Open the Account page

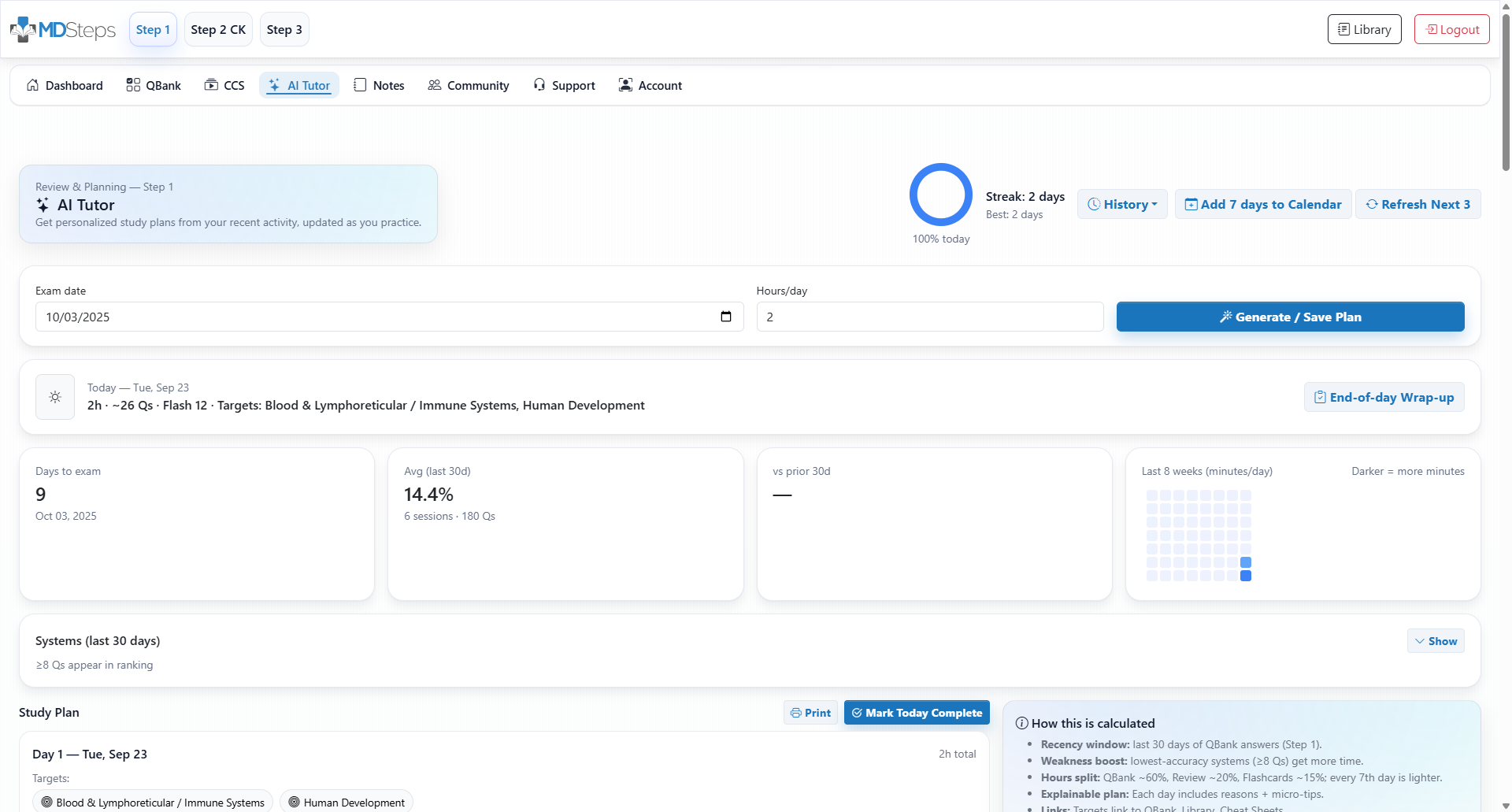click(x=650, y=85)
